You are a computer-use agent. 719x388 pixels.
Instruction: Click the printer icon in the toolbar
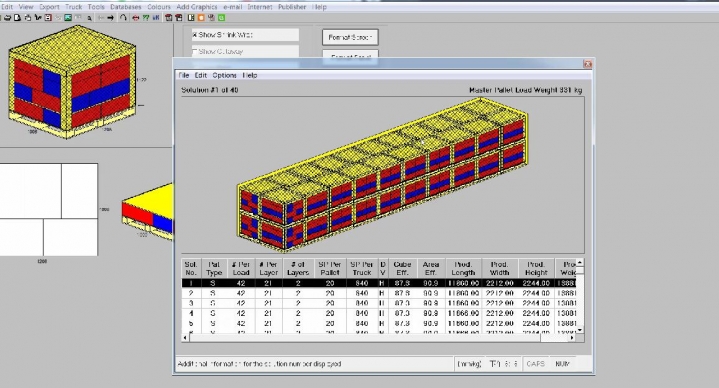(x=7, y=18)
